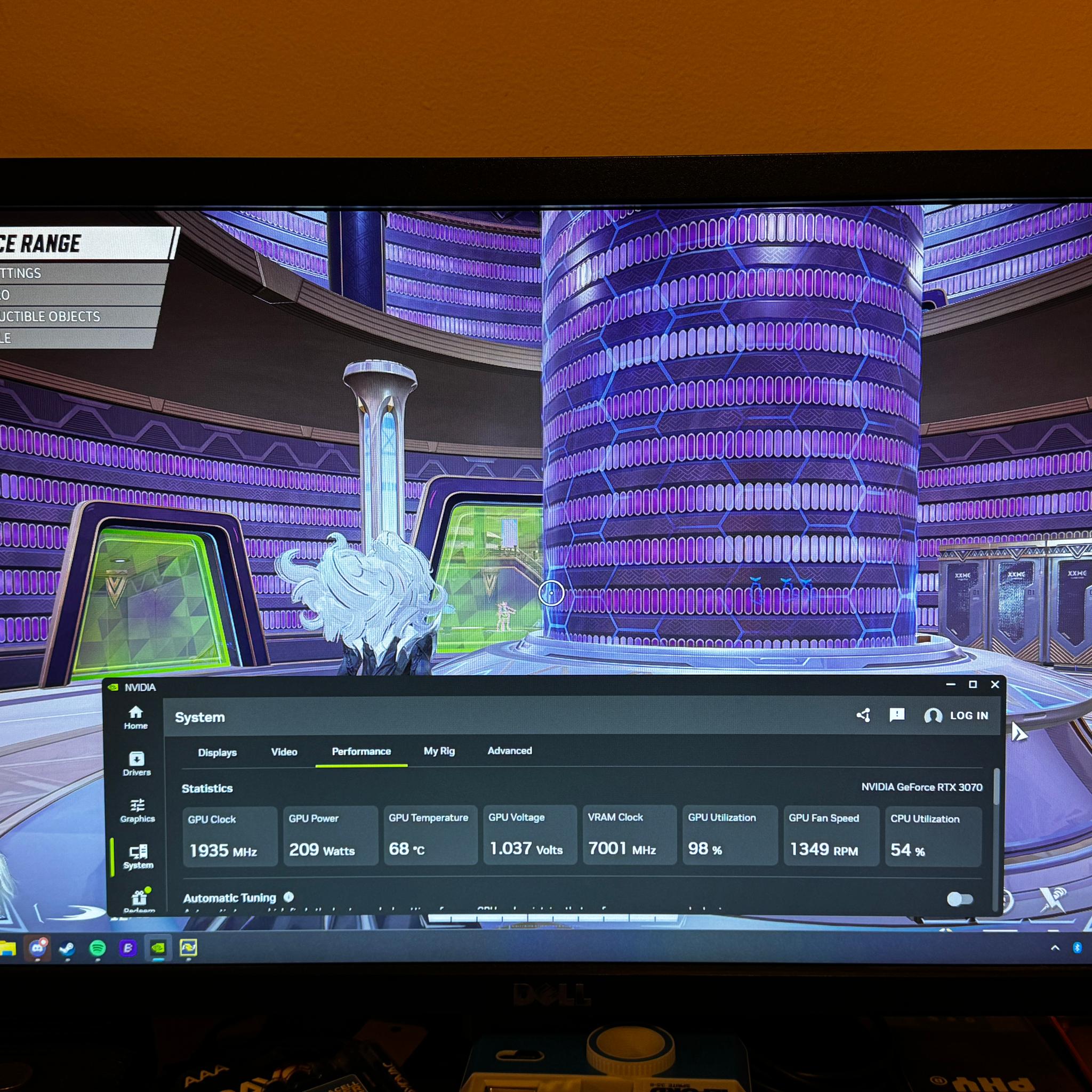Image resolution: width=1092 pixels, height=1092 pixels.
Task: Minimize the NVIDIA app window
Action: tap(951, 685)
